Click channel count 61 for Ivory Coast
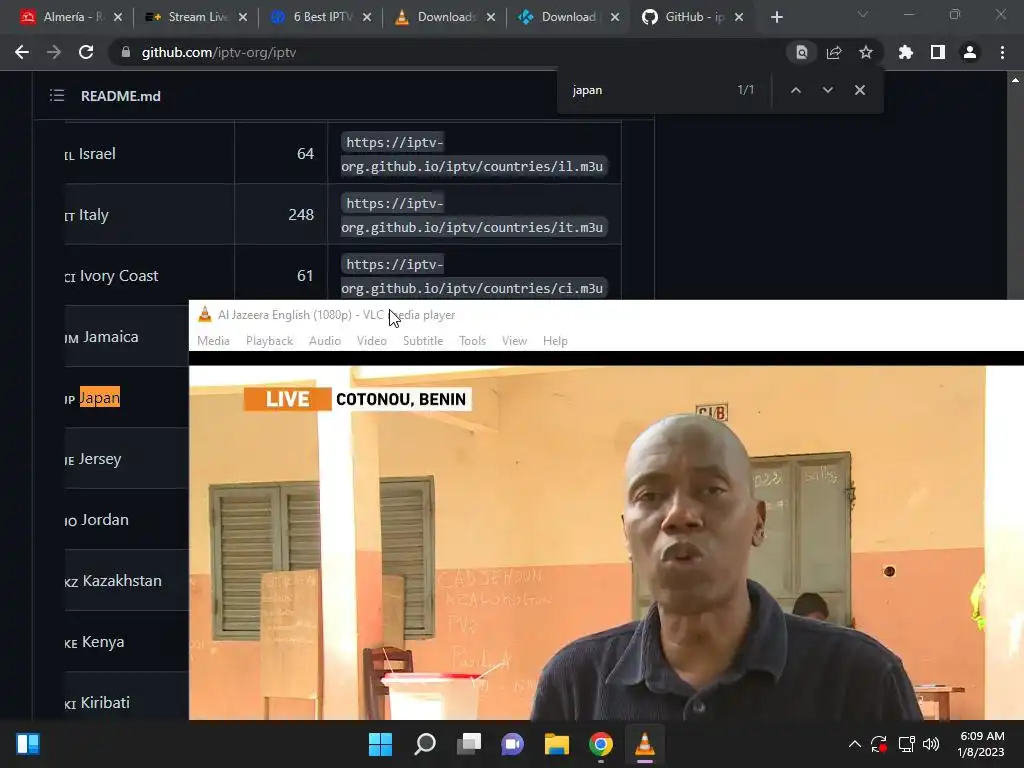 pos(305,276)
